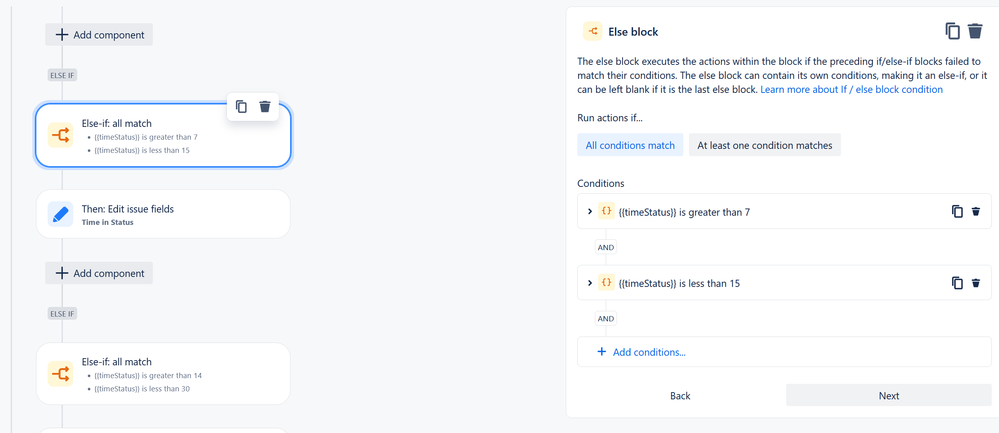Delete the selected Else-if component card
Viewport: 999px width, 433px height.
[x=265, y=106]
